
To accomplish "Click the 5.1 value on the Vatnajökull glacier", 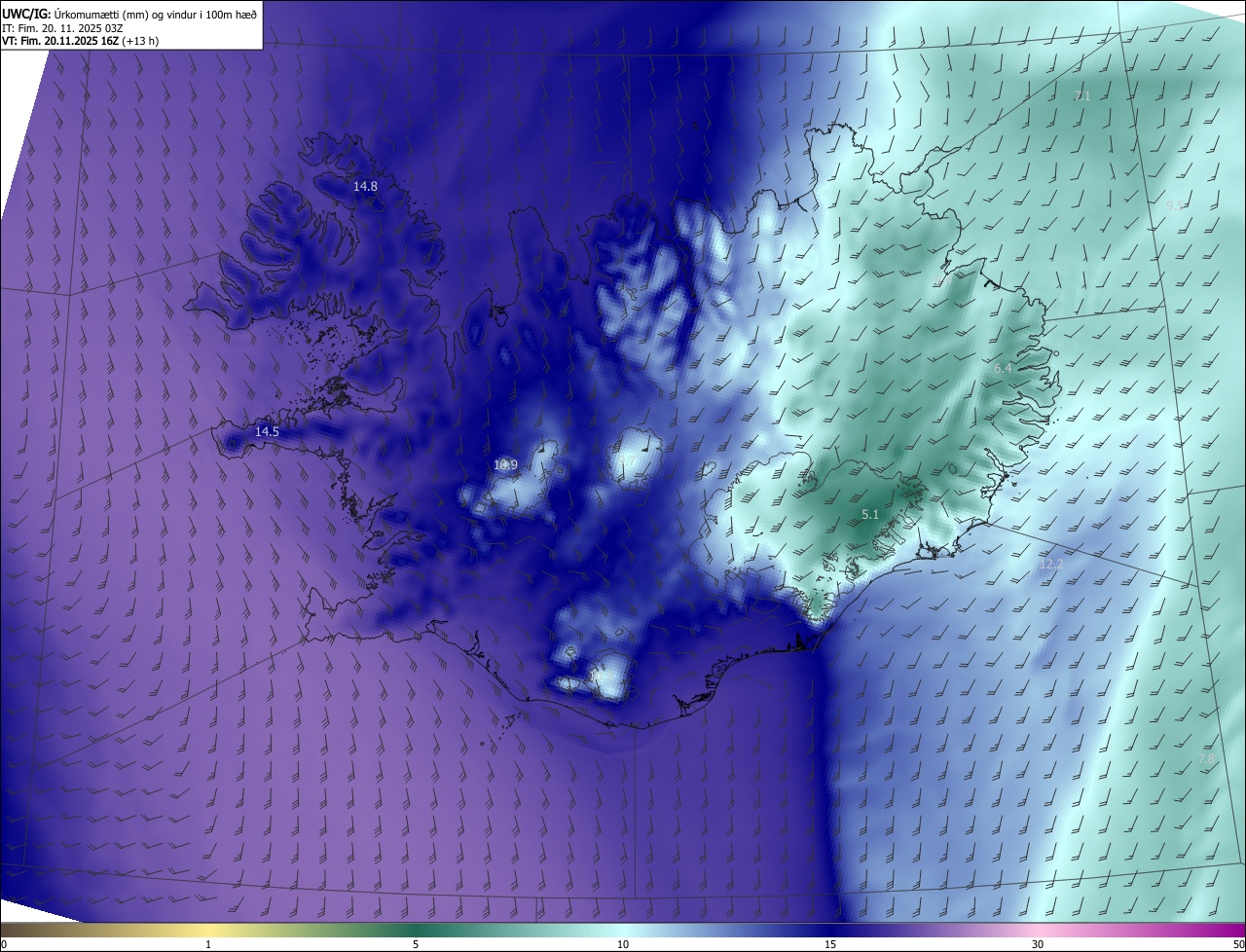I will (x=871, y=514).
